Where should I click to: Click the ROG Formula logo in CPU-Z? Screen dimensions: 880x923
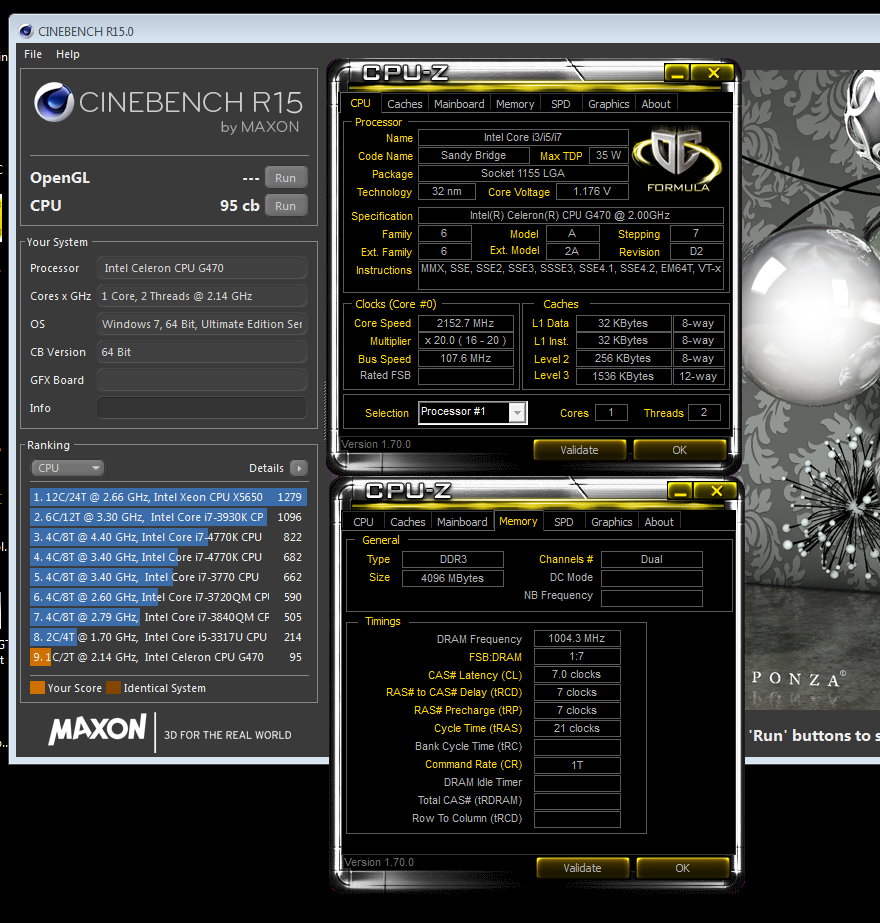pyautogui.click(x=678, y=160)
